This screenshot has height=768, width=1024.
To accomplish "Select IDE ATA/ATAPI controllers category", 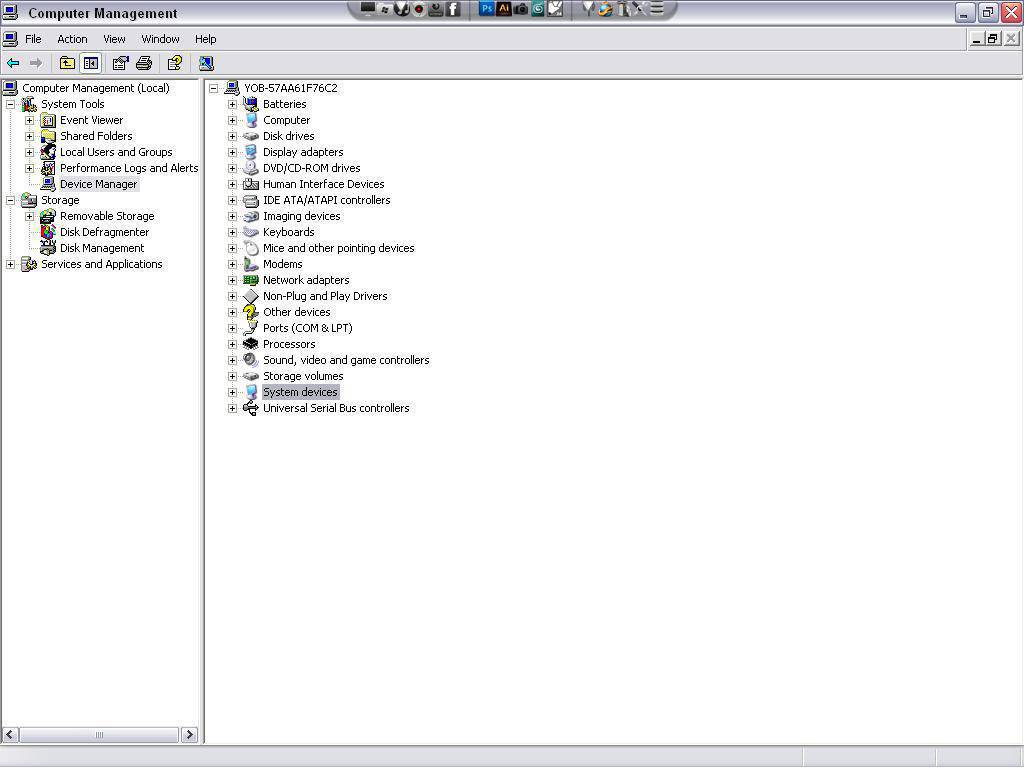I will coord(327,200).
